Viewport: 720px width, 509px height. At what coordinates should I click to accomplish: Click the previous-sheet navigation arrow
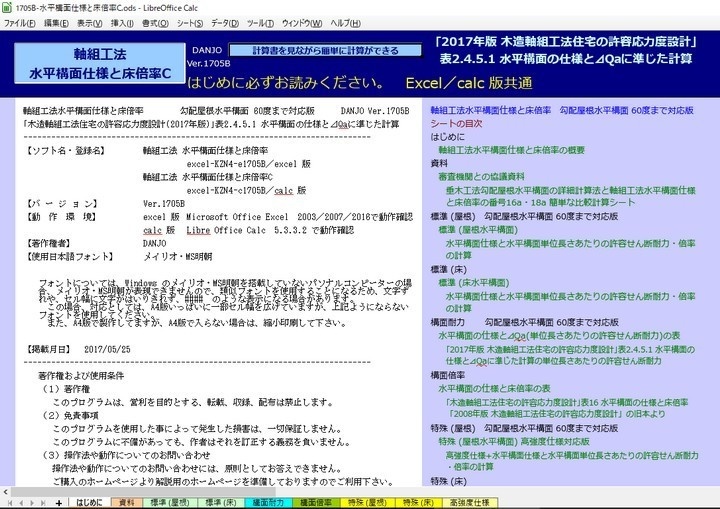[x=21, y=503]
